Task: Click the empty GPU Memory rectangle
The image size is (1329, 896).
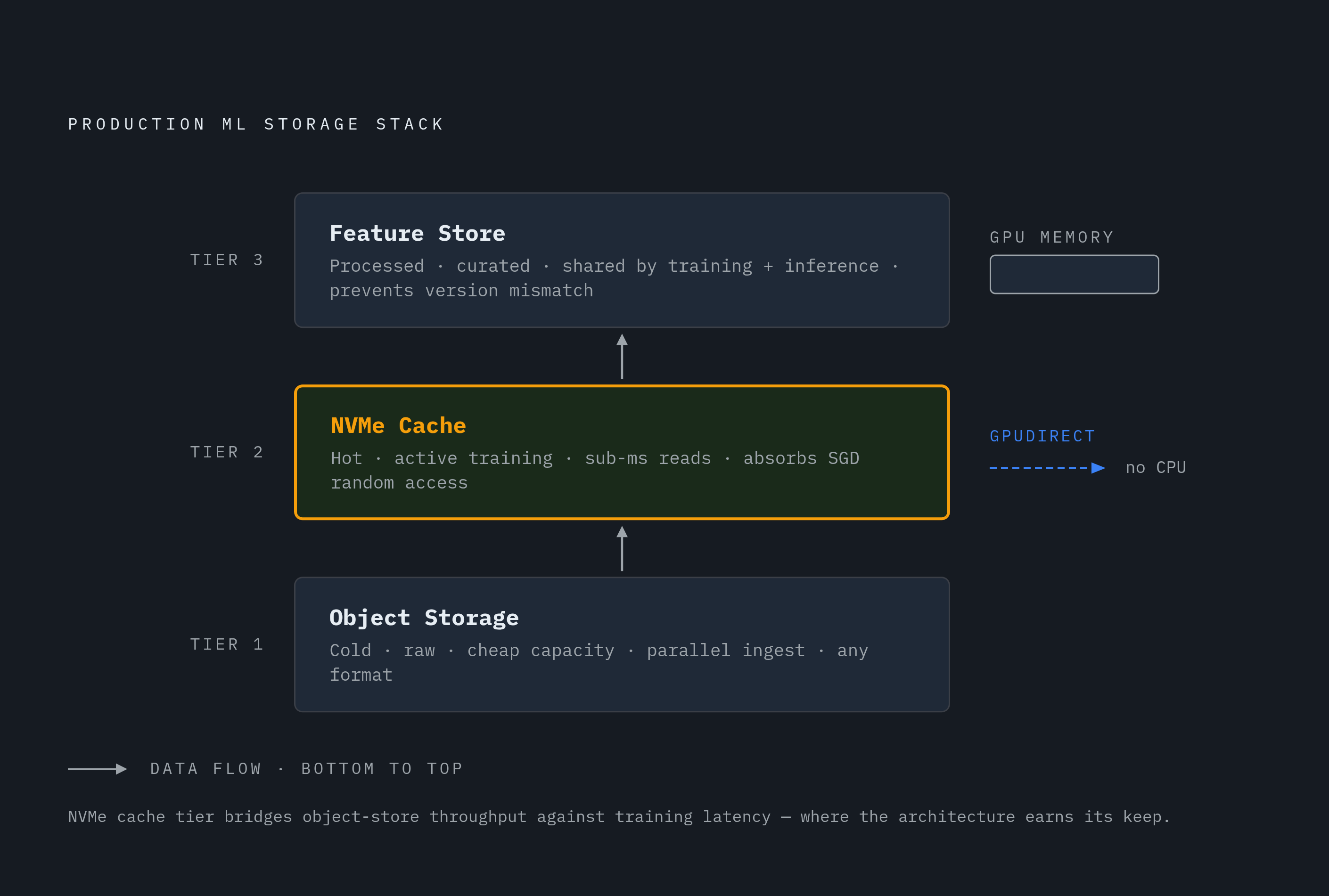Action: (x=1074, y=274)
